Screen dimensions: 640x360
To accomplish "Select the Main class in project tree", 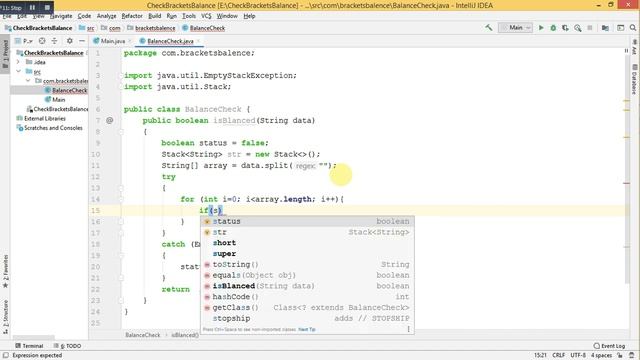I will [55, 100].
